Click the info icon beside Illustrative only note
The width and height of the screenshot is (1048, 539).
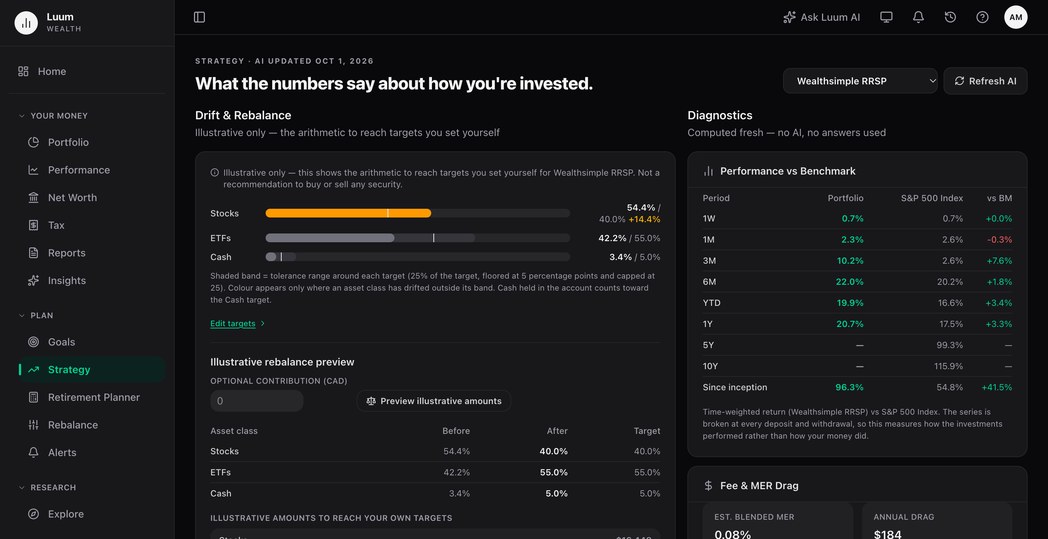click(215, 173)
